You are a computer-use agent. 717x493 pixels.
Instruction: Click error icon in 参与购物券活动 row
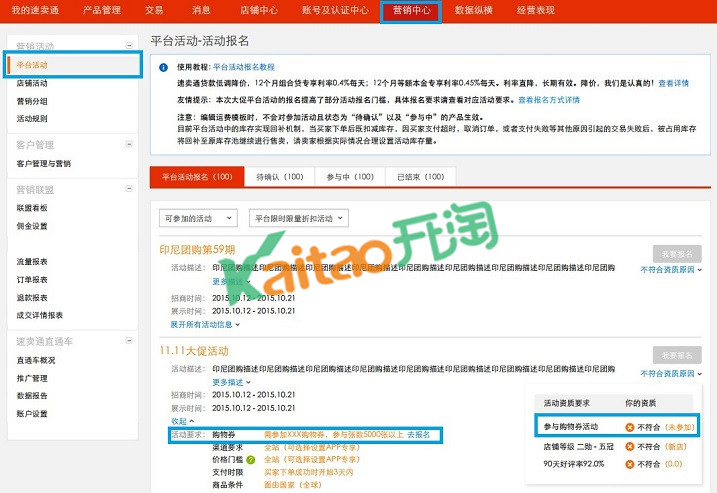(x=630, y=427)
